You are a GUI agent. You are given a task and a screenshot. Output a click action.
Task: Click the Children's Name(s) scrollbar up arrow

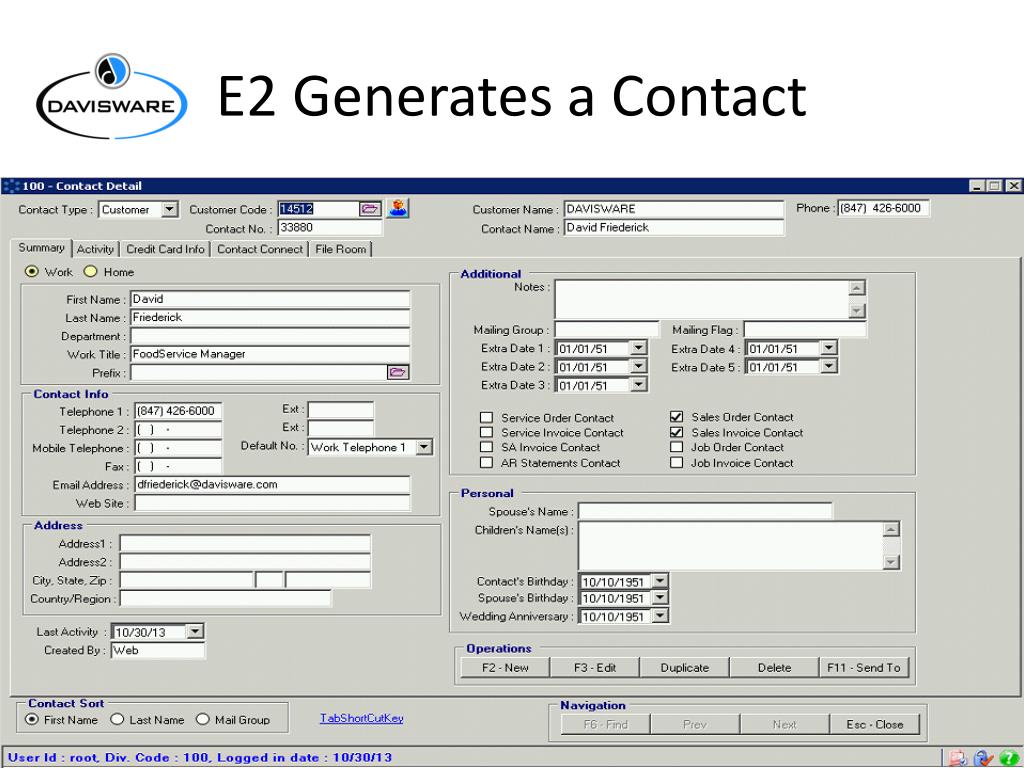click(x=891, y=529)
